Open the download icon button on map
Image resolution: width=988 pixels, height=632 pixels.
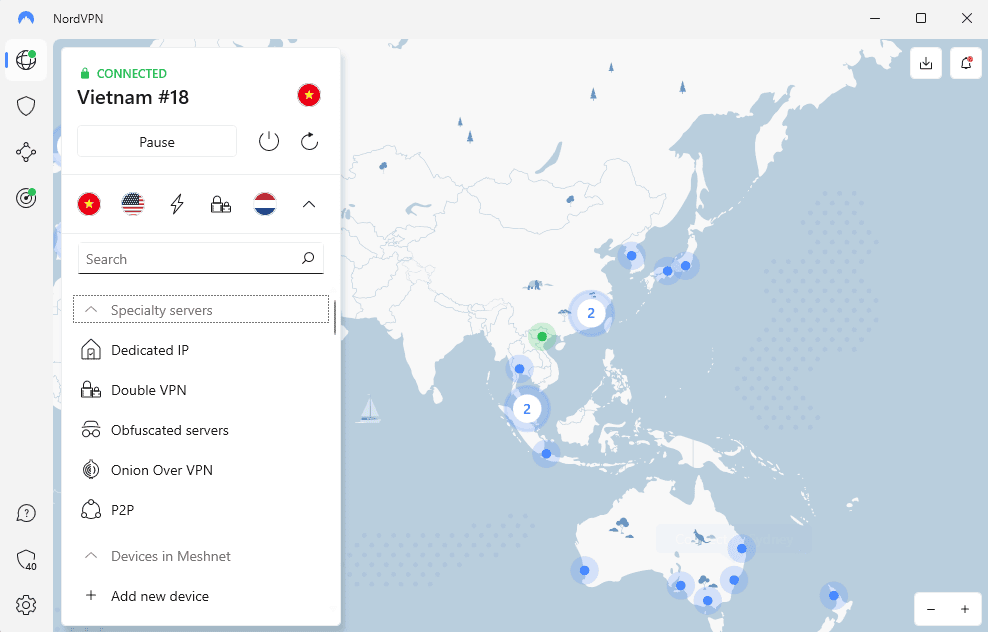point(926,63)
